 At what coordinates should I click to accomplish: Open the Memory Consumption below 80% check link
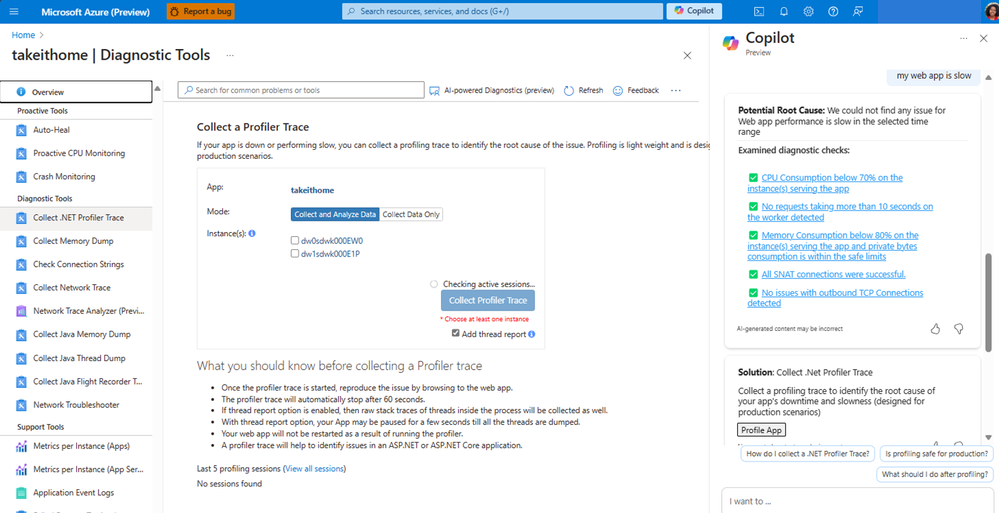pos(833,245)
